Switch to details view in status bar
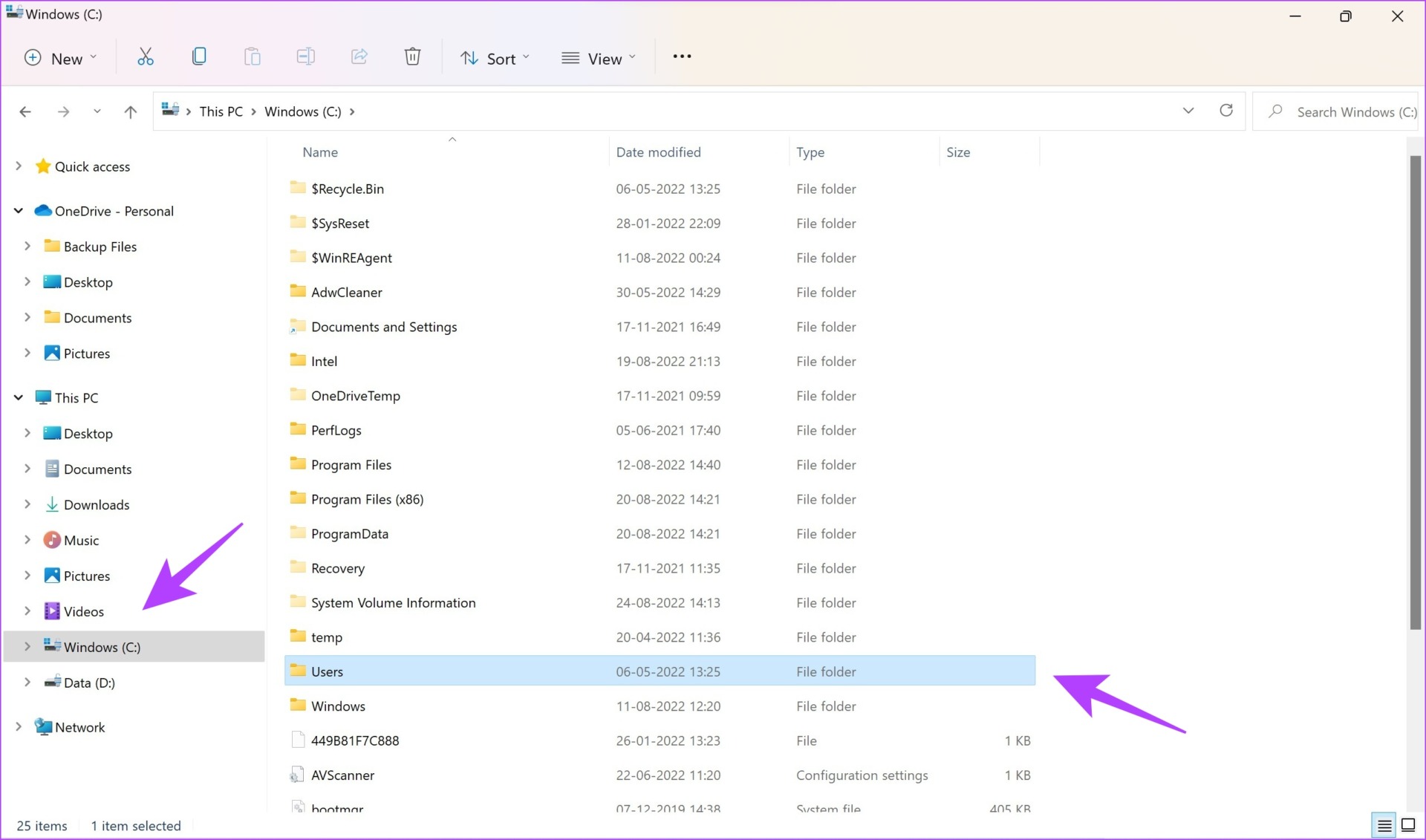Viewport: 1426px width, 840px height. 1384,825
